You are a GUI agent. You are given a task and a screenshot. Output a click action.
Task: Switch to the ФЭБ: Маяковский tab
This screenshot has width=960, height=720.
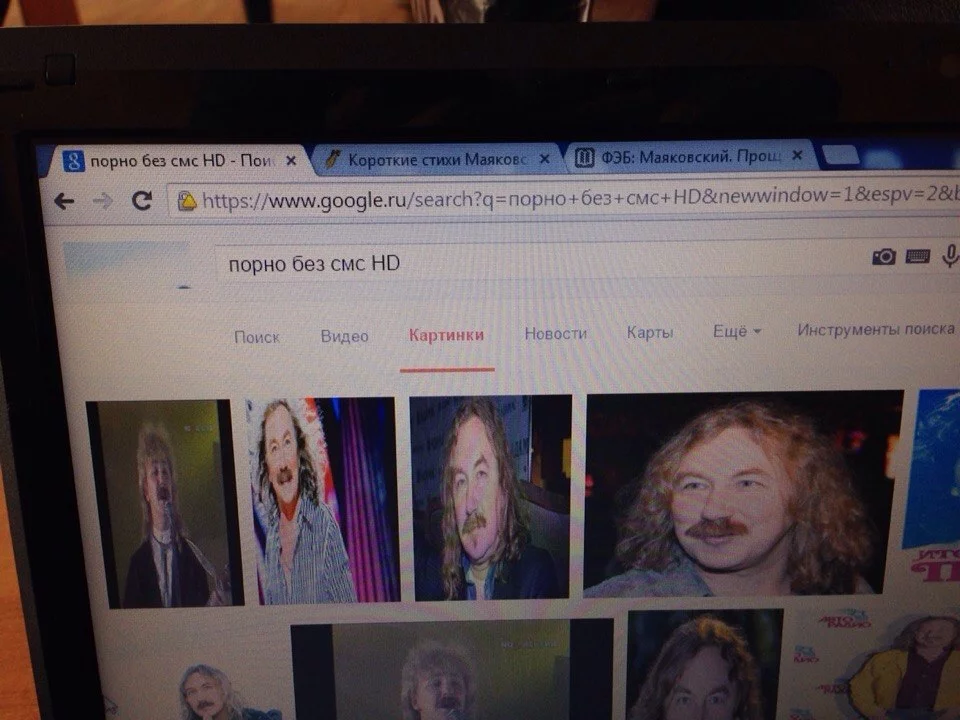coord(691,157)
